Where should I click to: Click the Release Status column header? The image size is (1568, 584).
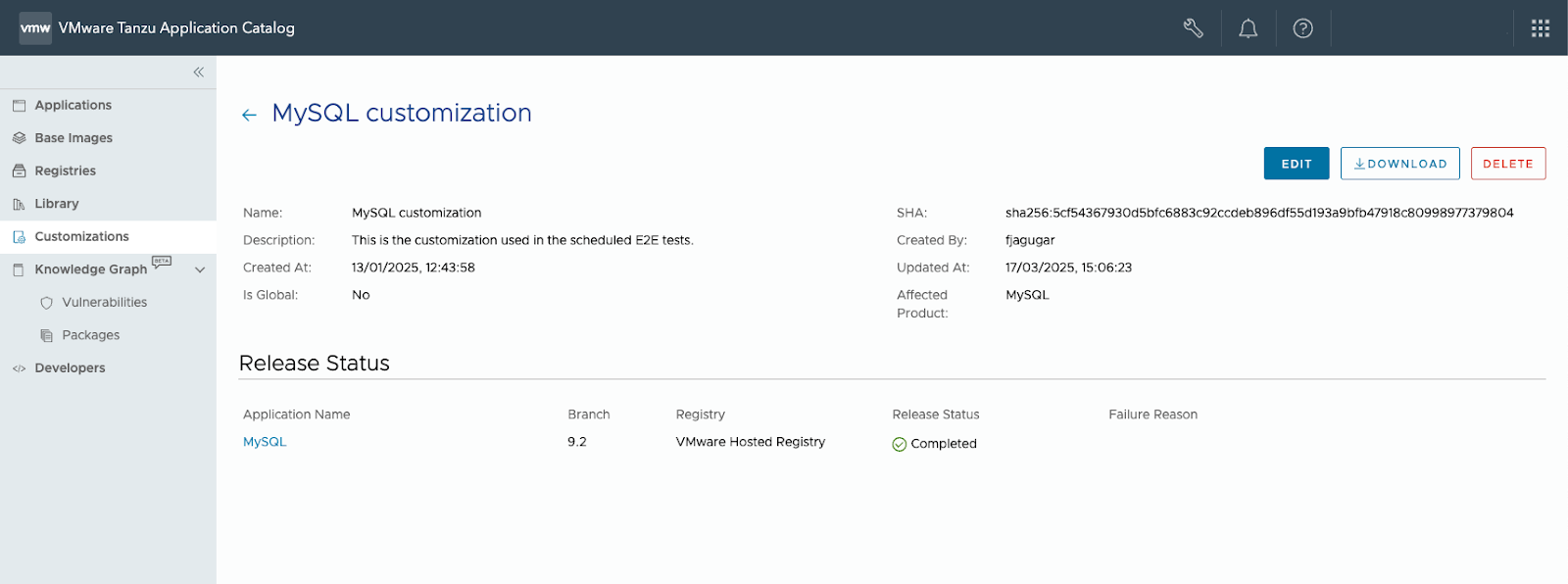pos(935,414)
